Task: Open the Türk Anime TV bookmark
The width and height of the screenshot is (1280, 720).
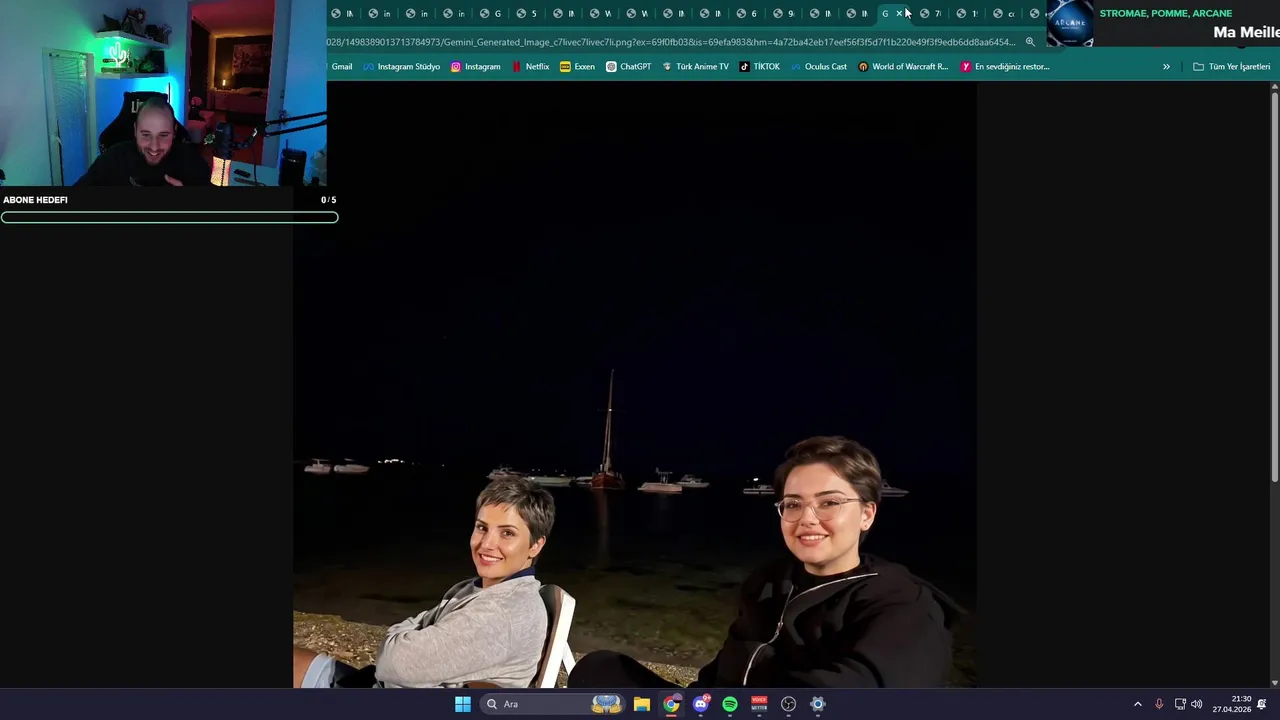Action: point(695,67)
